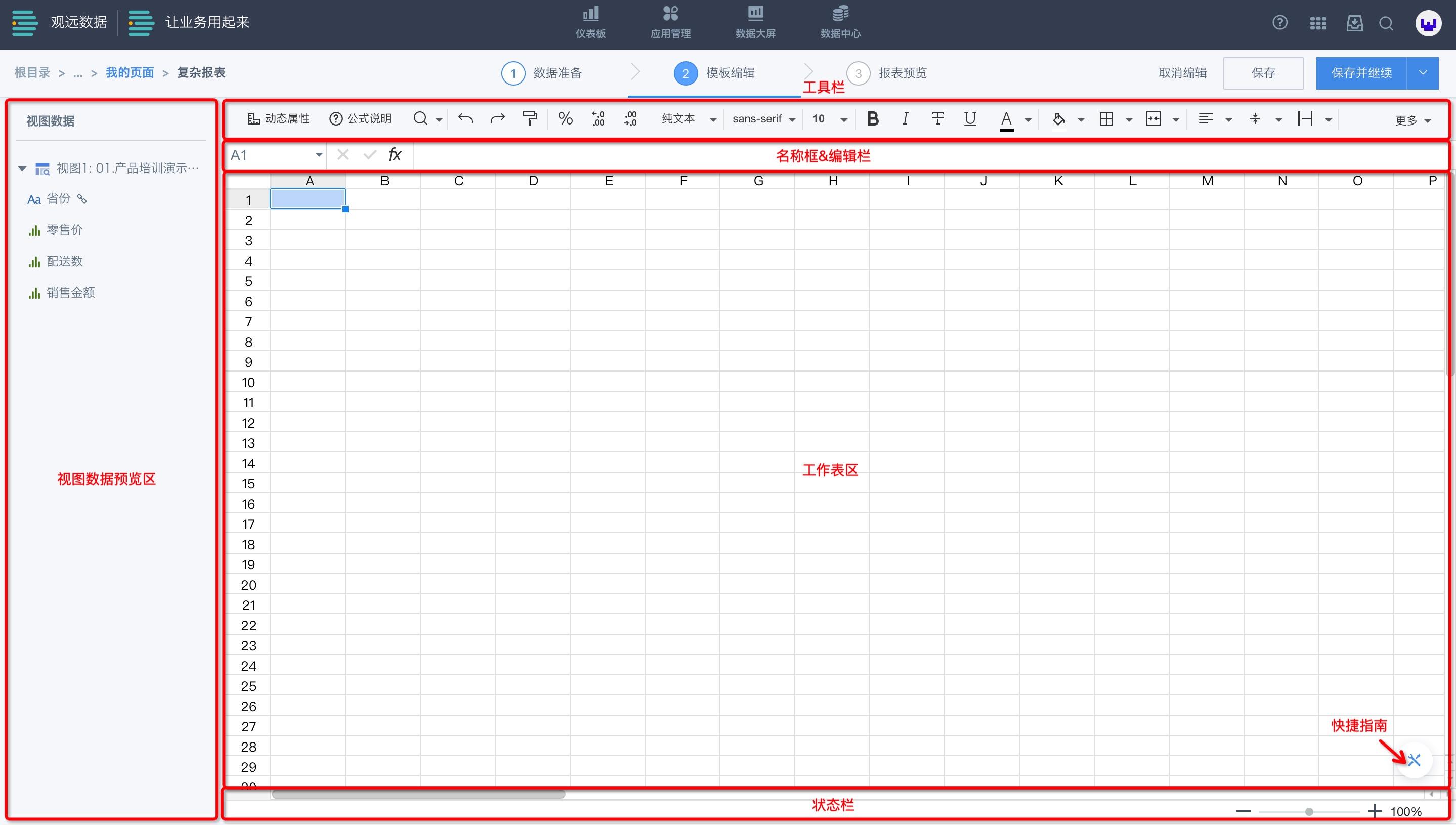Toggle bold formatting
This screenshot has width=1456, height=825.
point(873,118)
